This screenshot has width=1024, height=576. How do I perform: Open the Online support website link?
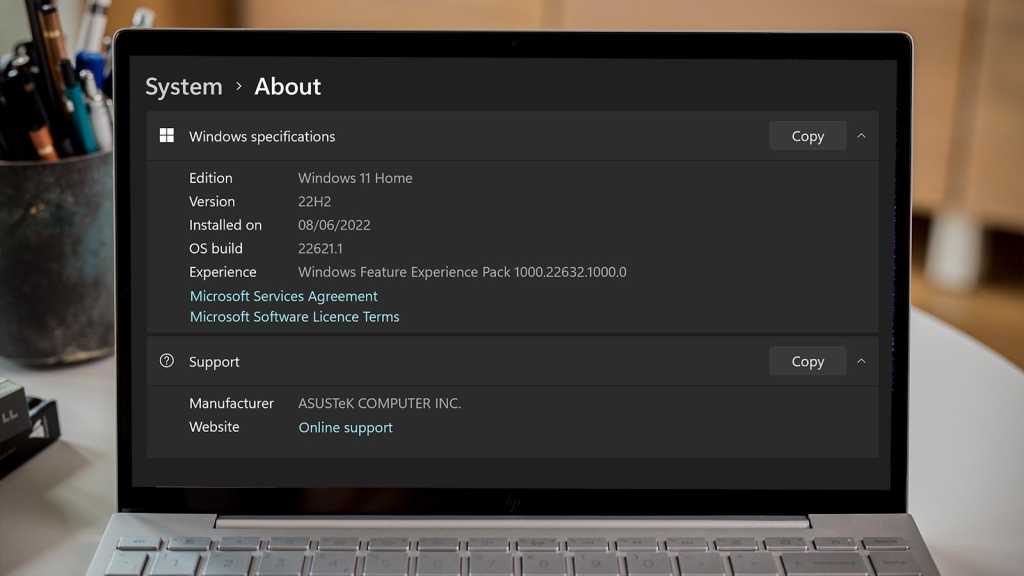tap(345, 428)
